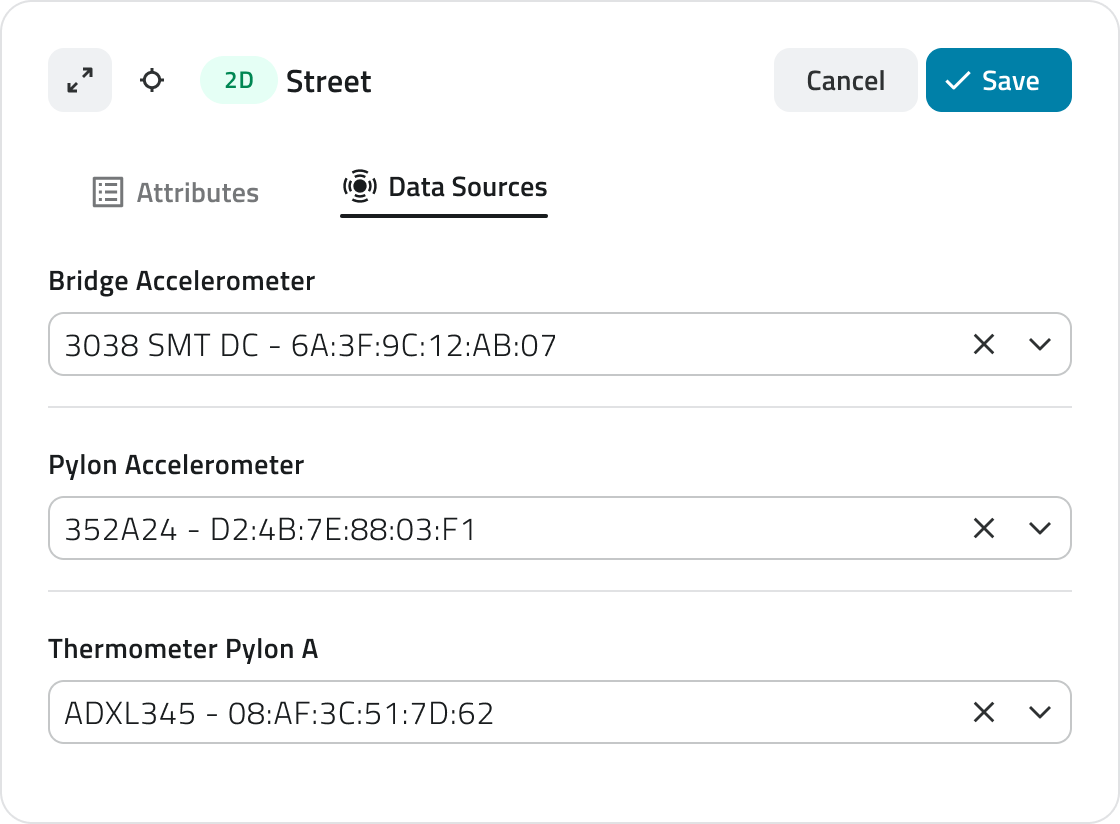Screen dimensions: 1120x824
Task: Save the changes with Save button
Action: point(998,80)
